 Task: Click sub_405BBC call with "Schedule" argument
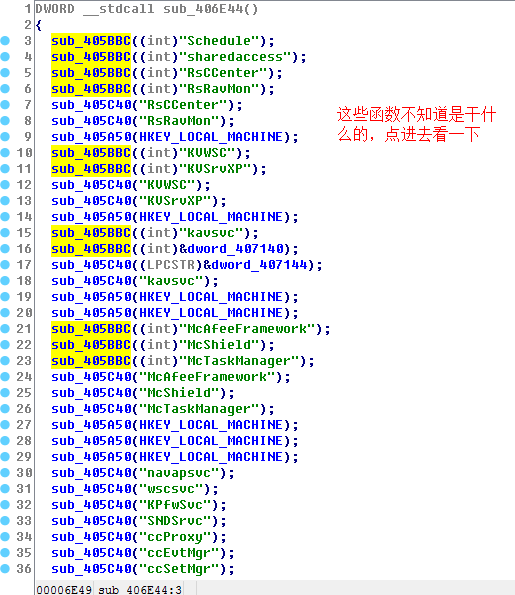91,41
